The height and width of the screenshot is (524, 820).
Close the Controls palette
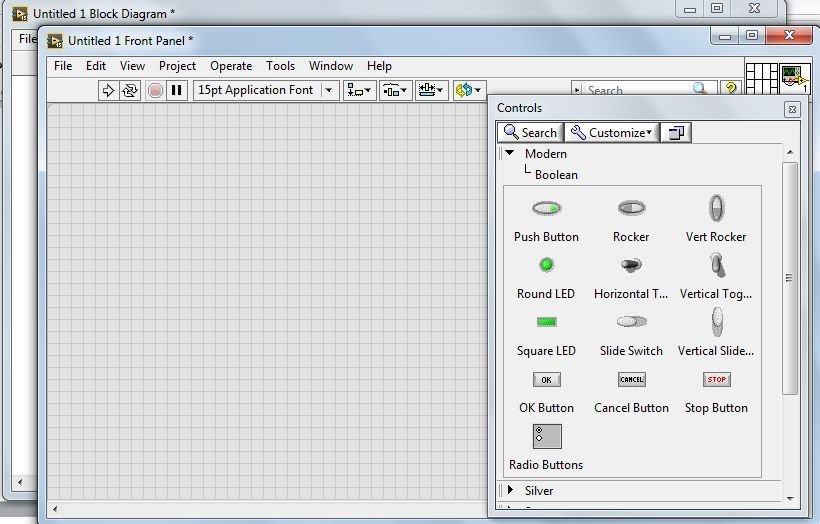click(792, 109)
